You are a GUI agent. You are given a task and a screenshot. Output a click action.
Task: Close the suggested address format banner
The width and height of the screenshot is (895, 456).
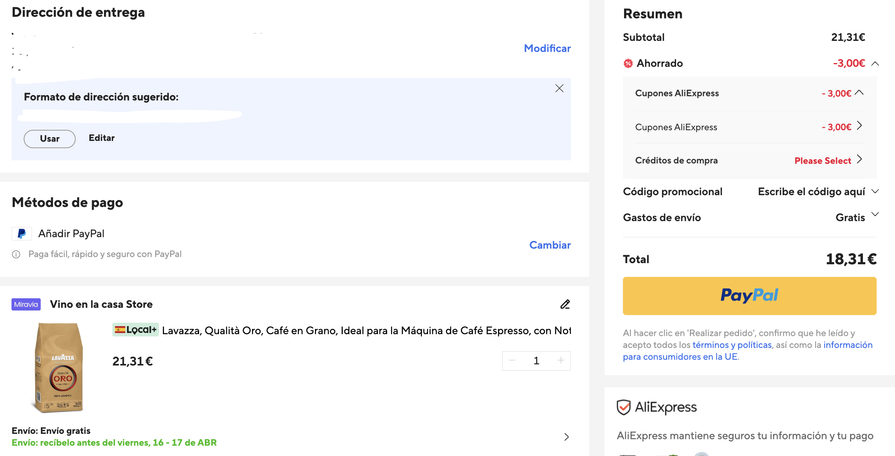pos(559,88)
